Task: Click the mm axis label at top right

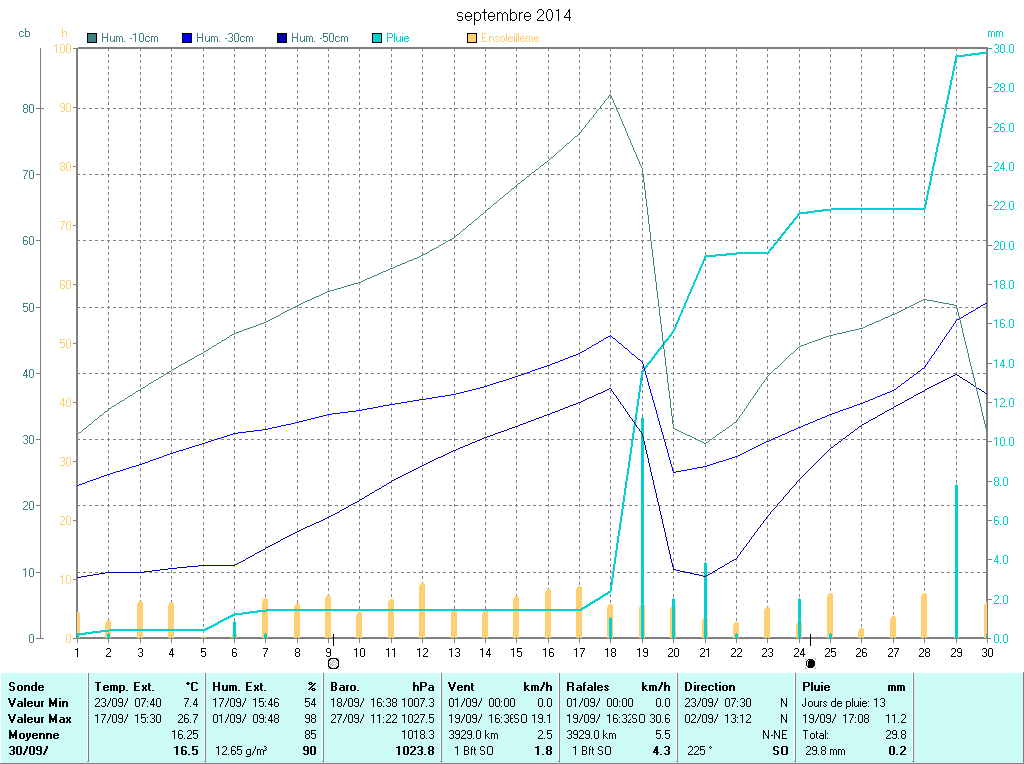Action: pos(995,33)
